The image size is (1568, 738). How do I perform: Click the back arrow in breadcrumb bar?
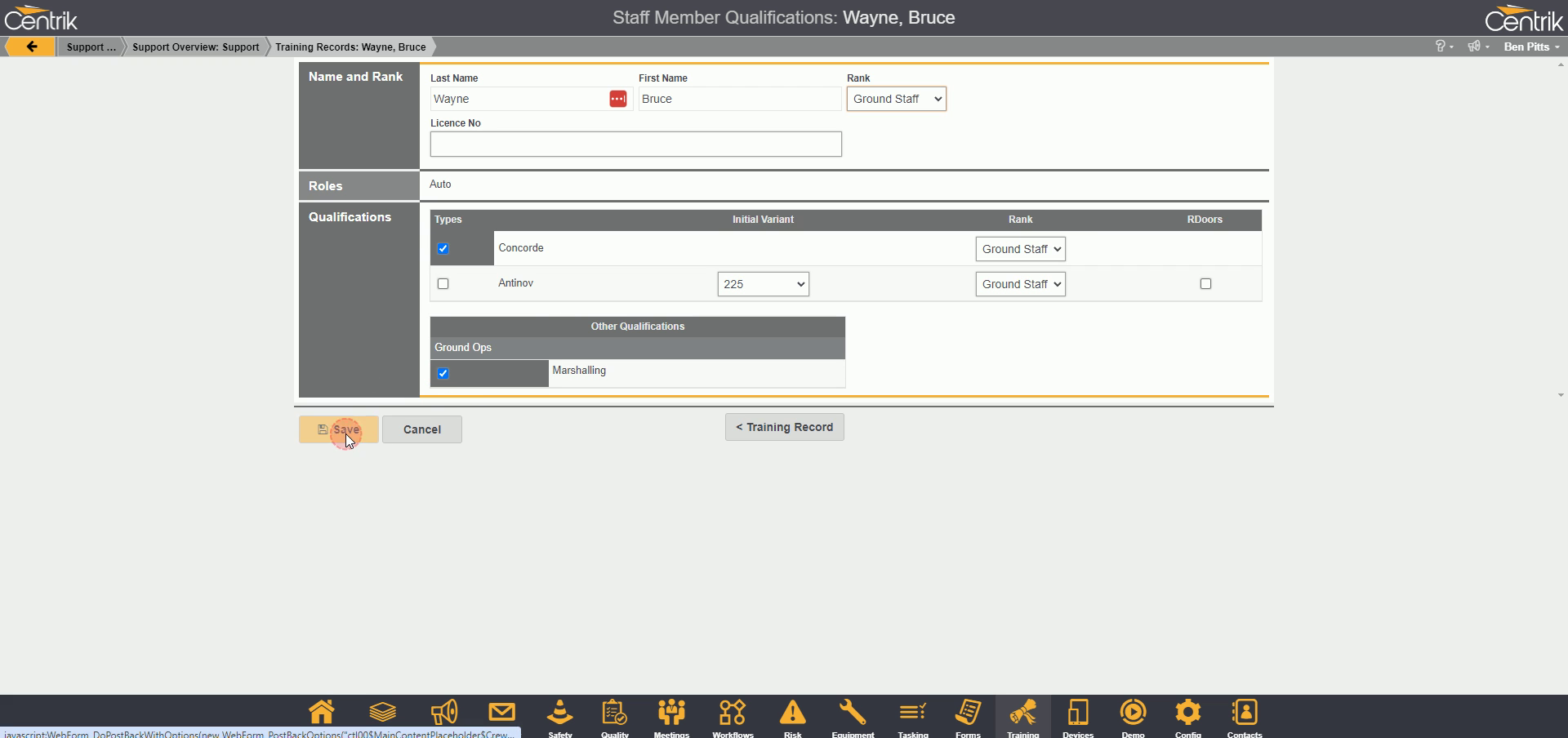tap(31, 47)
